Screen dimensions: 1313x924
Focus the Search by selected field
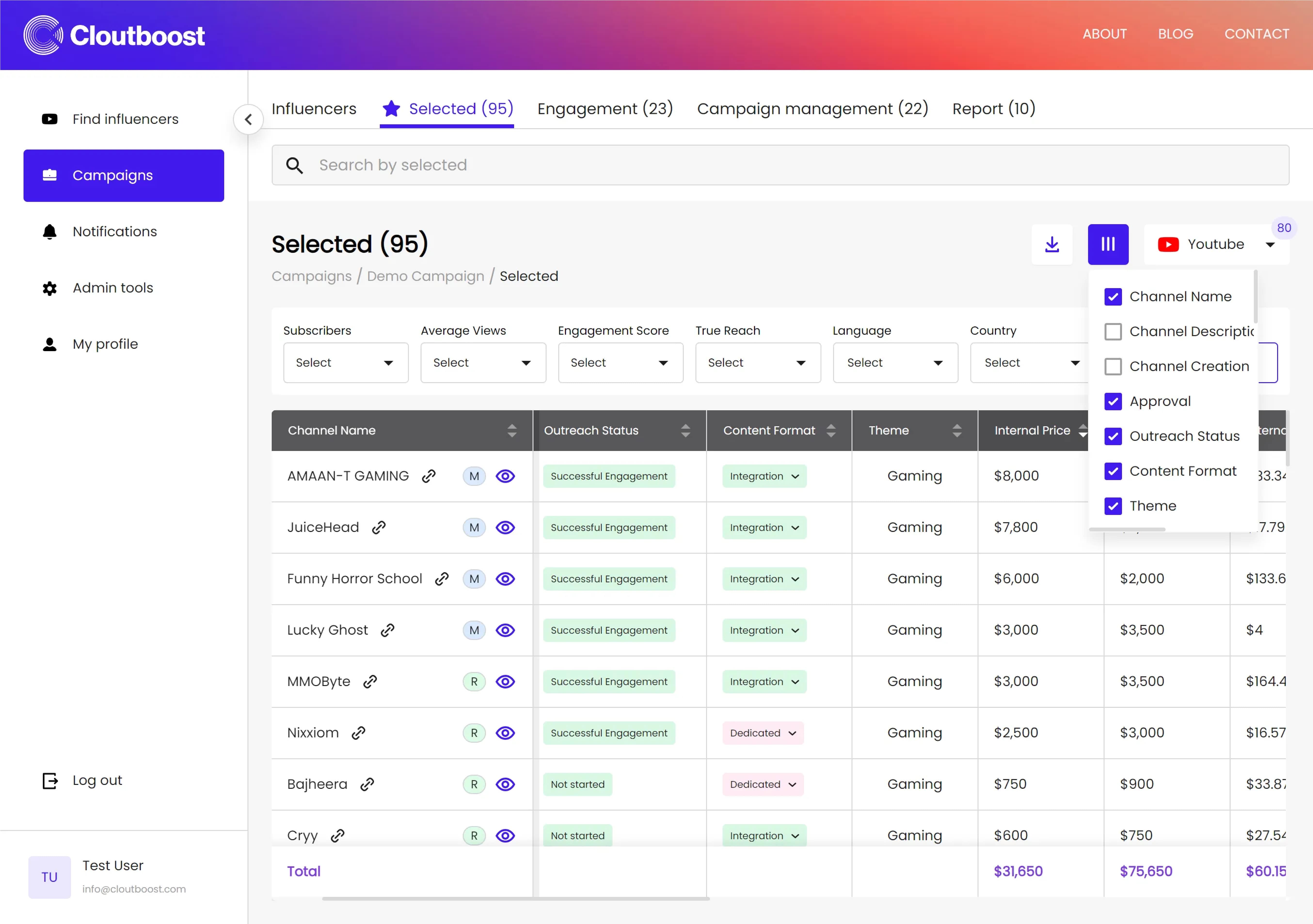tap(780, 165)
